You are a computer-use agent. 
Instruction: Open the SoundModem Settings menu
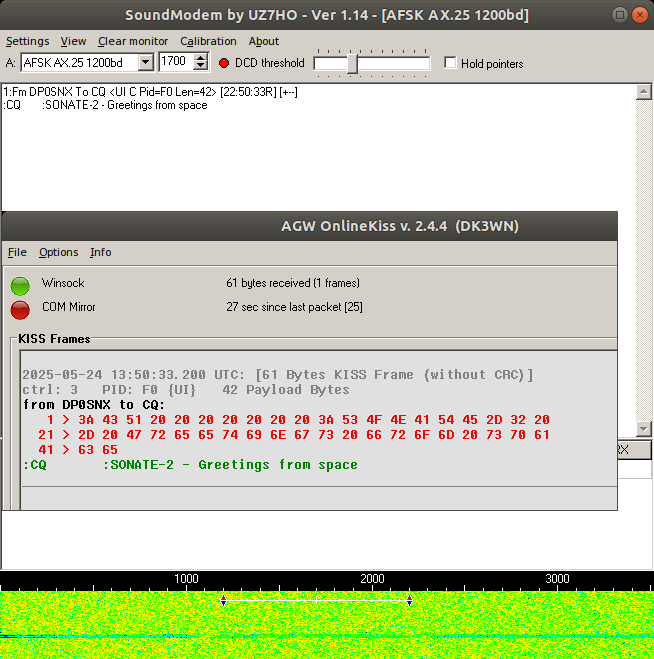27,41
